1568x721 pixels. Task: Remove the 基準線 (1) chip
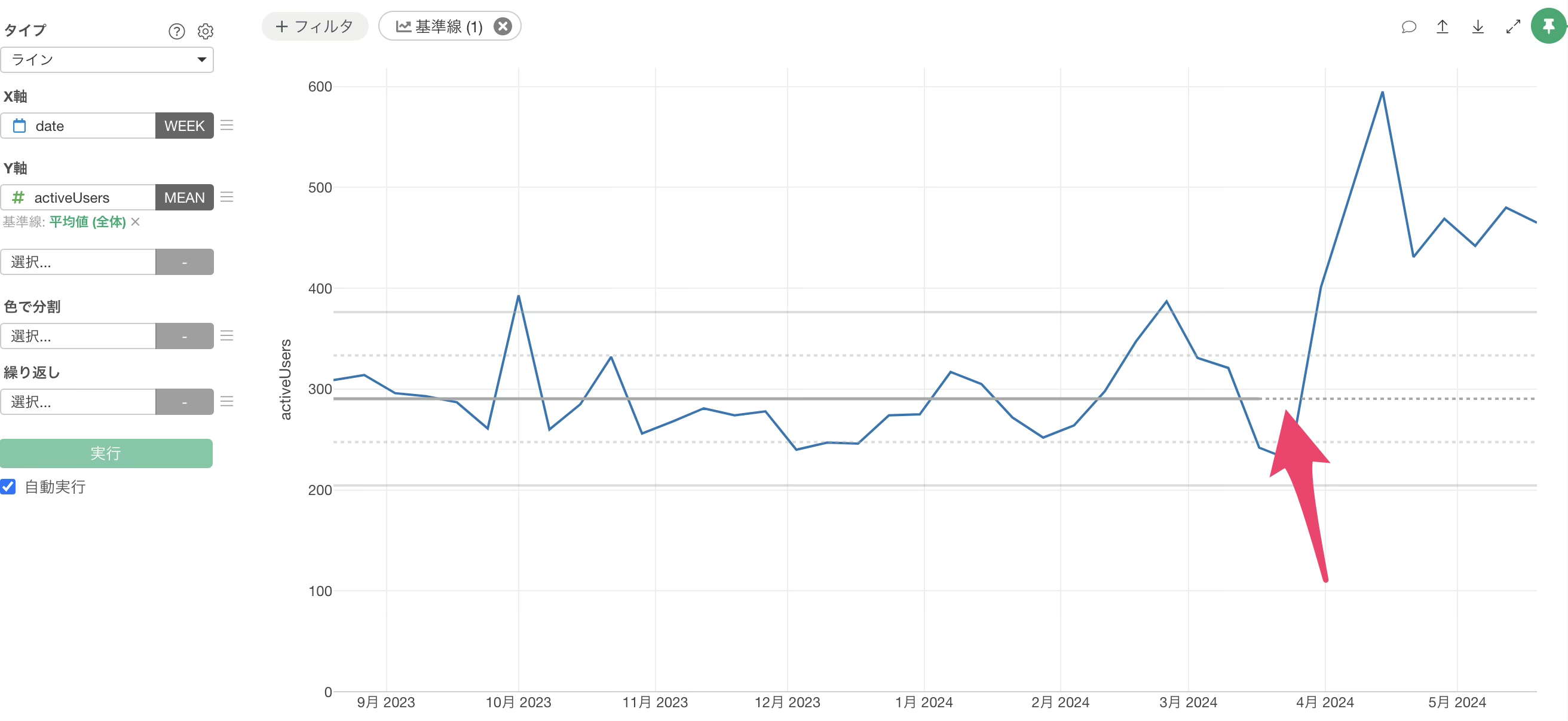[x=503, y=27]
